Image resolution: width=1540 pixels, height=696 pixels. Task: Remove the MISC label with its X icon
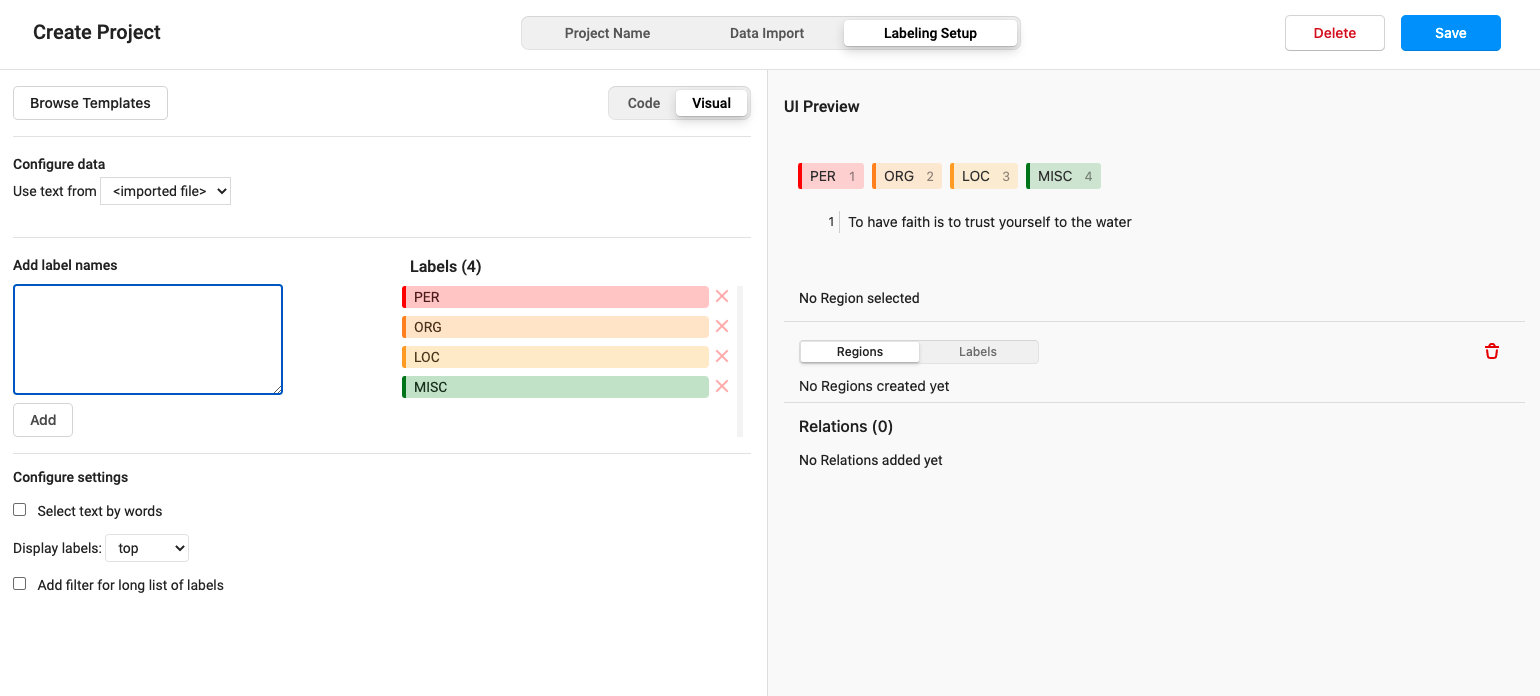click(x=722, y=386)
